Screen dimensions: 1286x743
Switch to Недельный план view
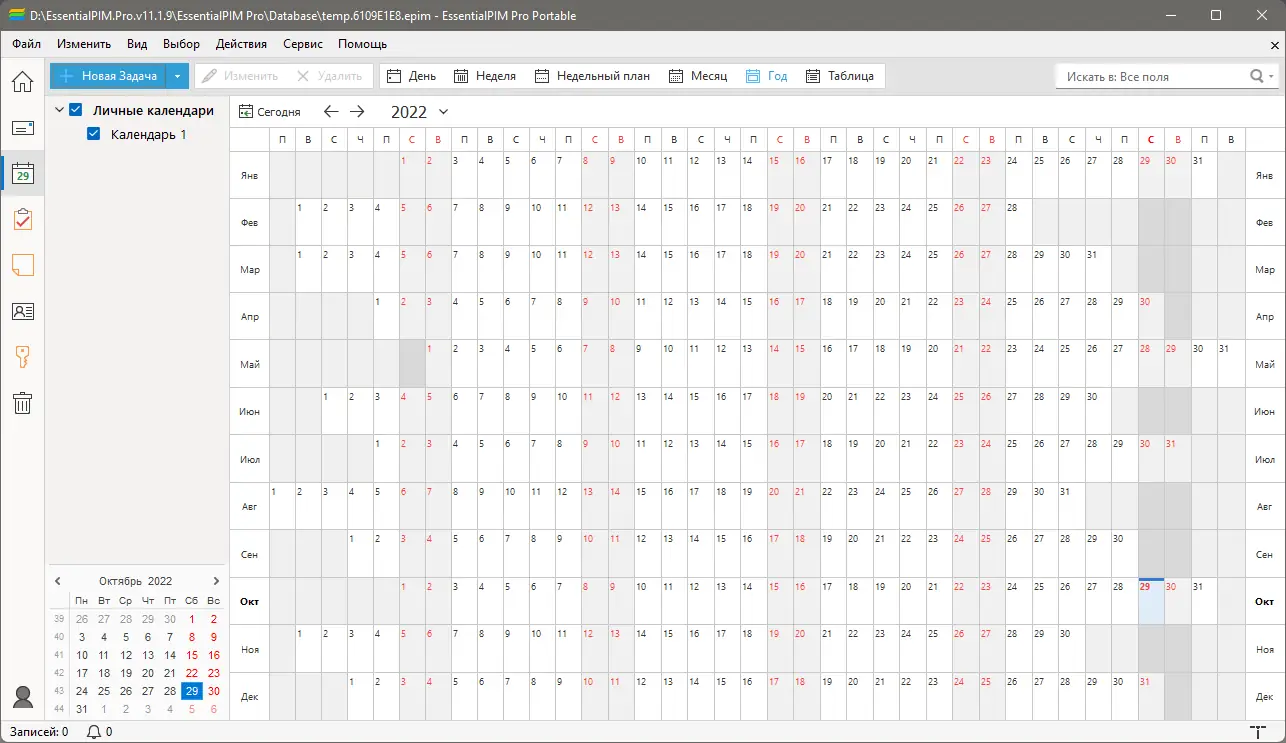(592, 76)
